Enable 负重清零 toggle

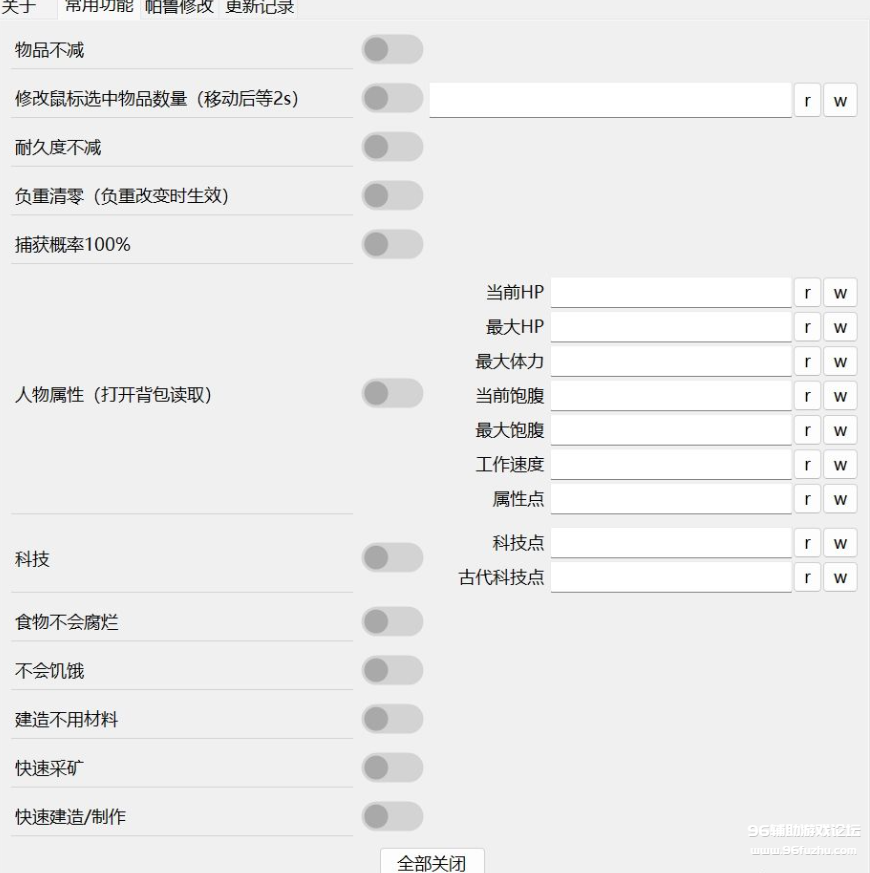392,196
